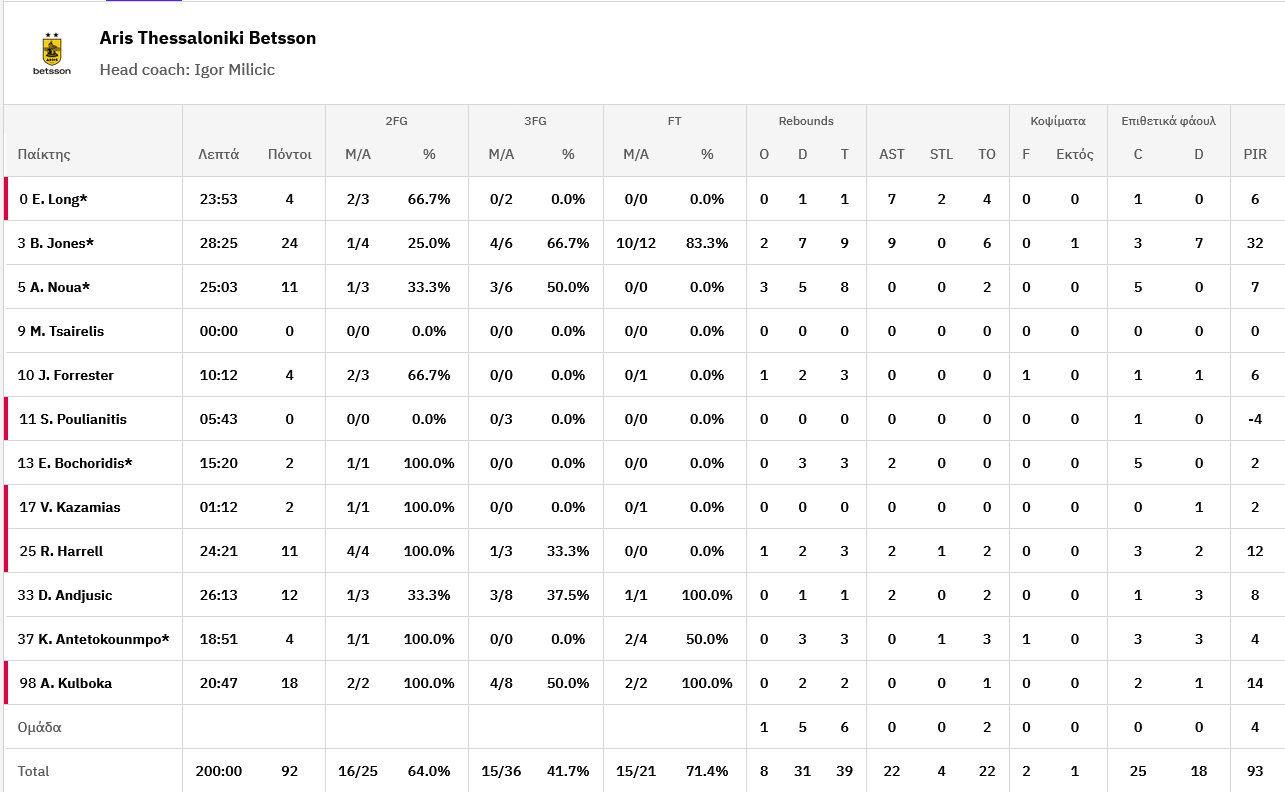Select S. Poulianitis from the roster

pyautogui.click(x=83, y=419)
